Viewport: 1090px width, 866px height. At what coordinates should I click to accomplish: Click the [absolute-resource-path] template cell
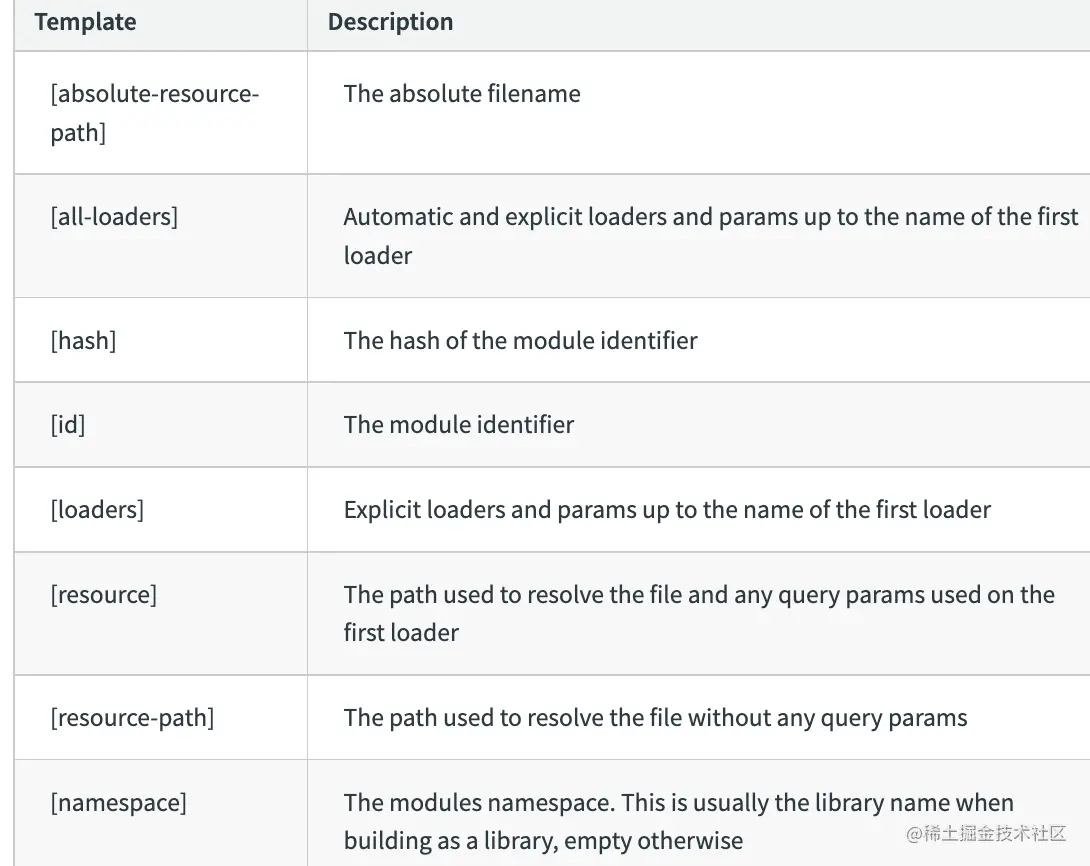(154, 113)
